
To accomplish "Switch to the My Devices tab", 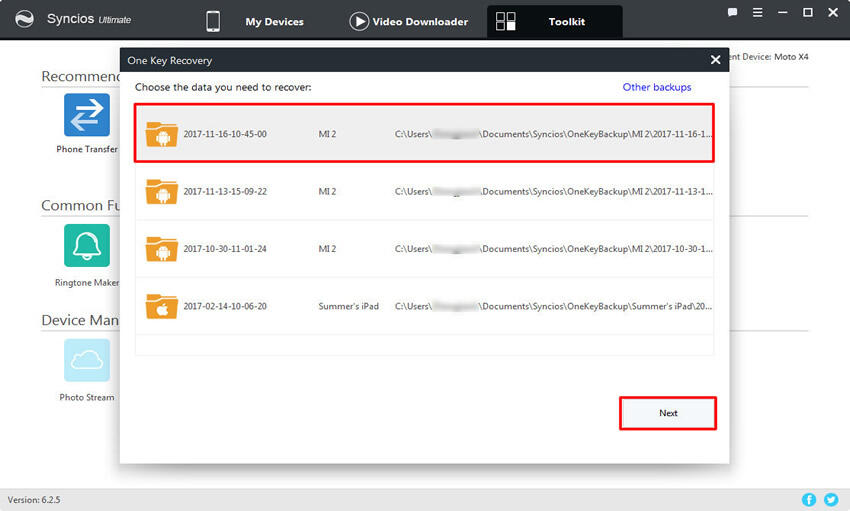I will pos(254,21).
